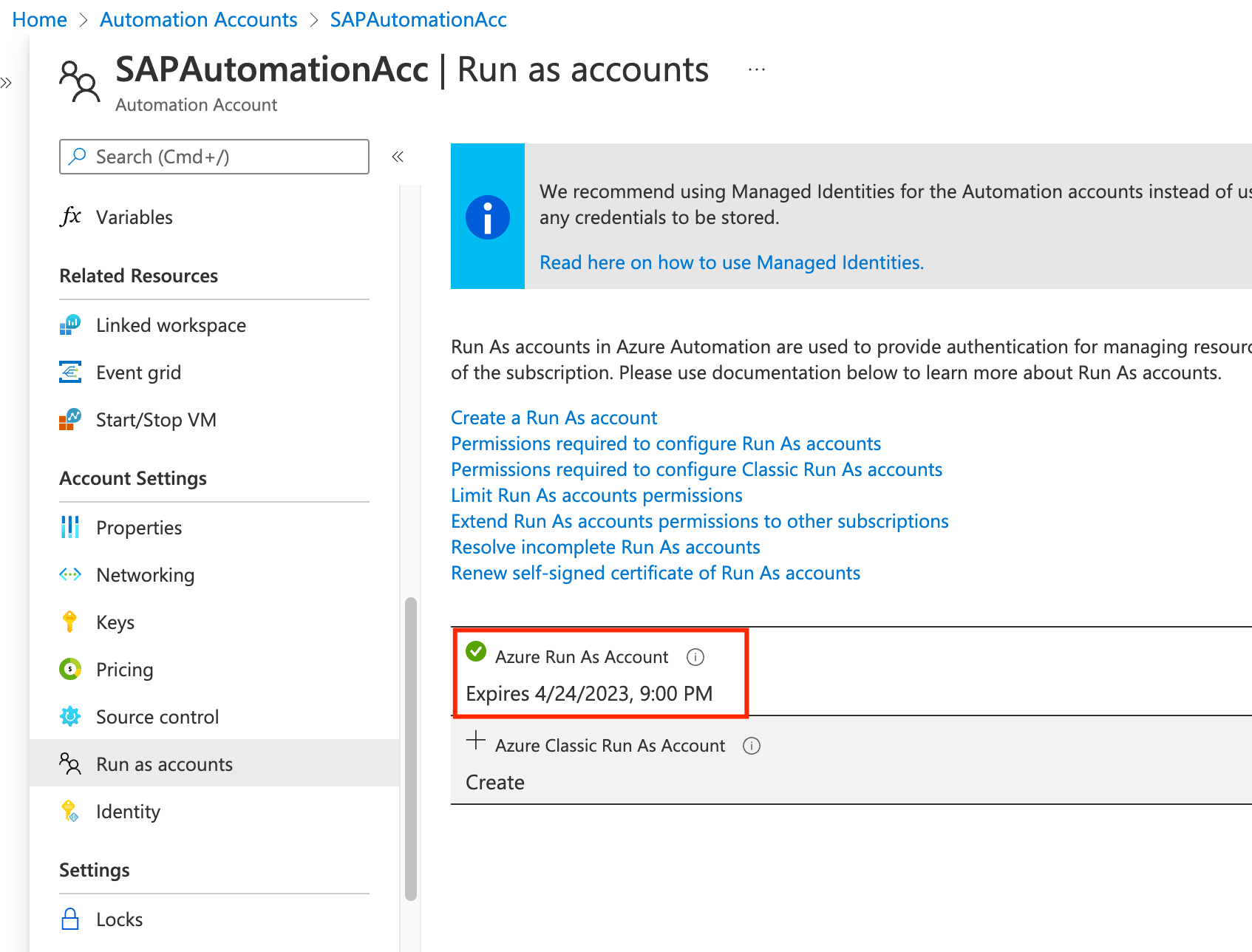1252x952 pixels.
Task: Open Read here on how to use Managed Identities
Action: coord(732,262)
